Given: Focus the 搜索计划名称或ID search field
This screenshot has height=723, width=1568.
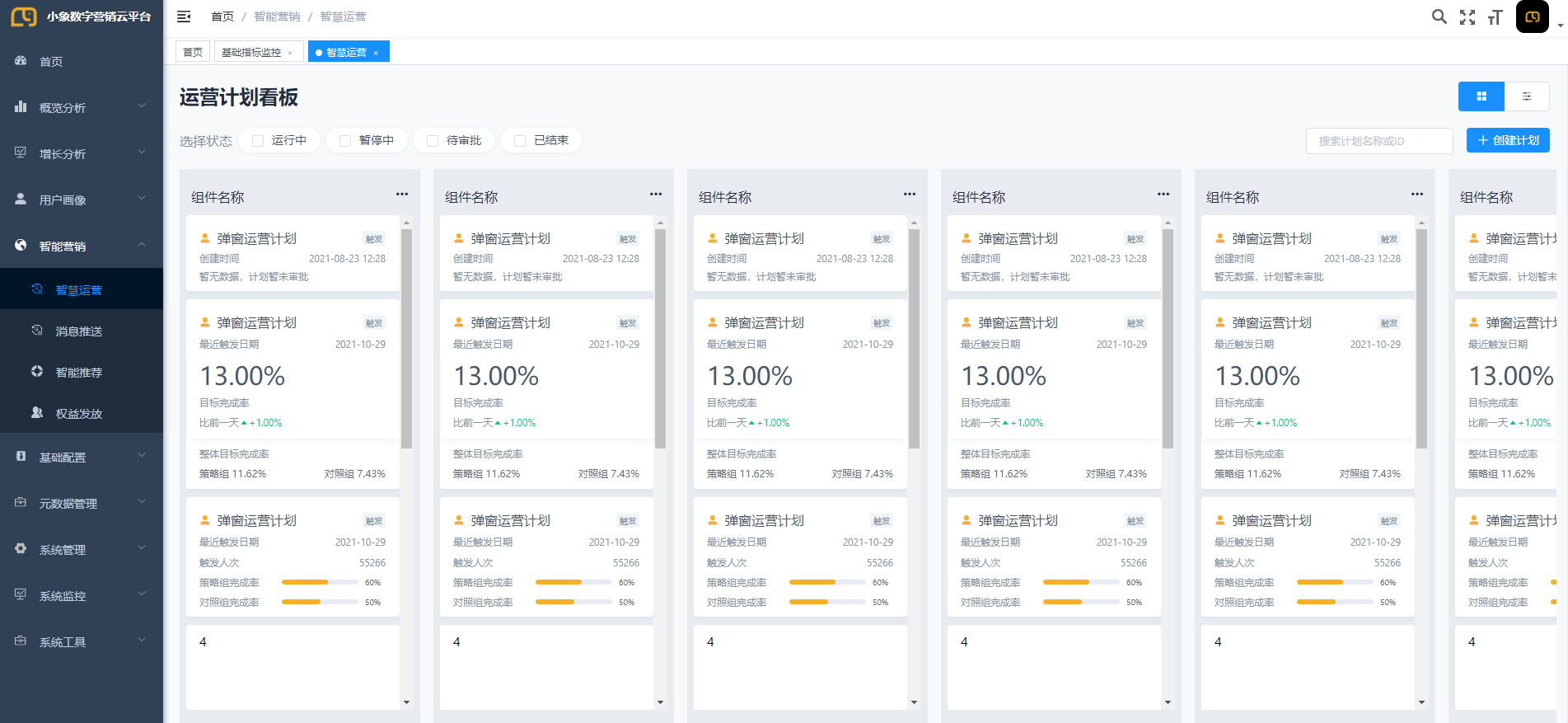Looking at the screenshot, I should (x=1379, y=141).
